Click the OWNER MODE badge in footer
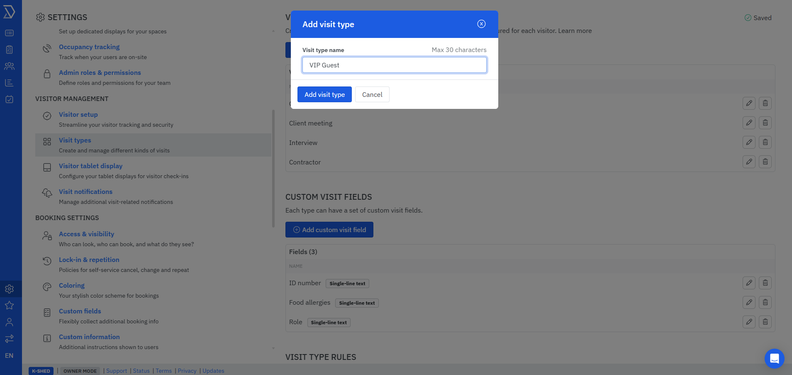The width and height of the screenshot is (792, 375). 81,370
